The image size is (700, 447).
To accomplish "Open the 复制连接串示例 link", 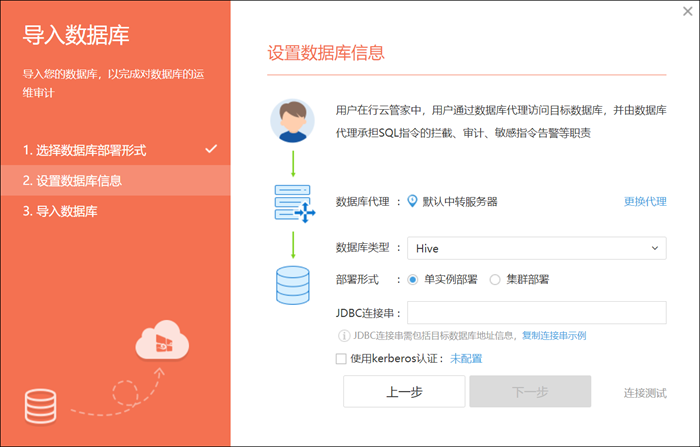I will point(553,335).
